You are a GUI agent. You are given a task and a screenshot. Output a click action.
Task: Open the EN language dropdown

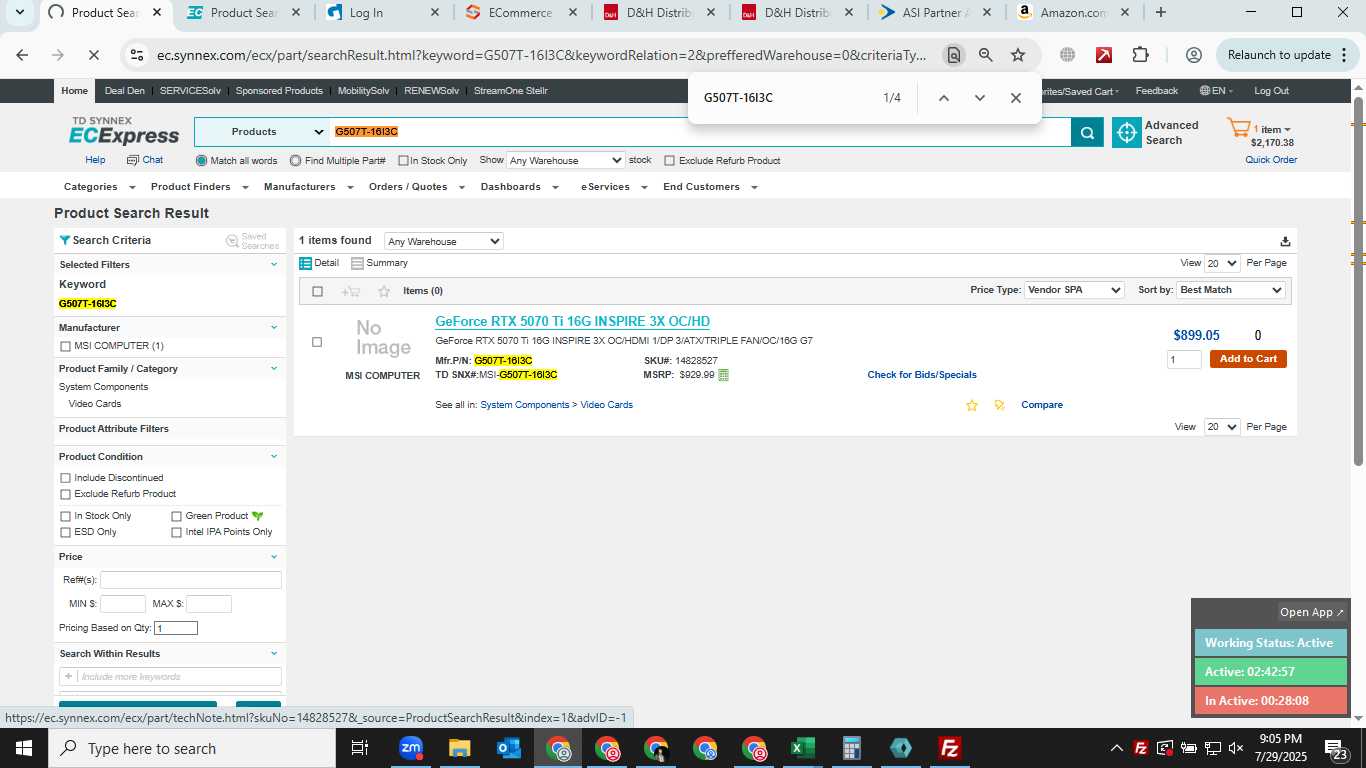1216,91
